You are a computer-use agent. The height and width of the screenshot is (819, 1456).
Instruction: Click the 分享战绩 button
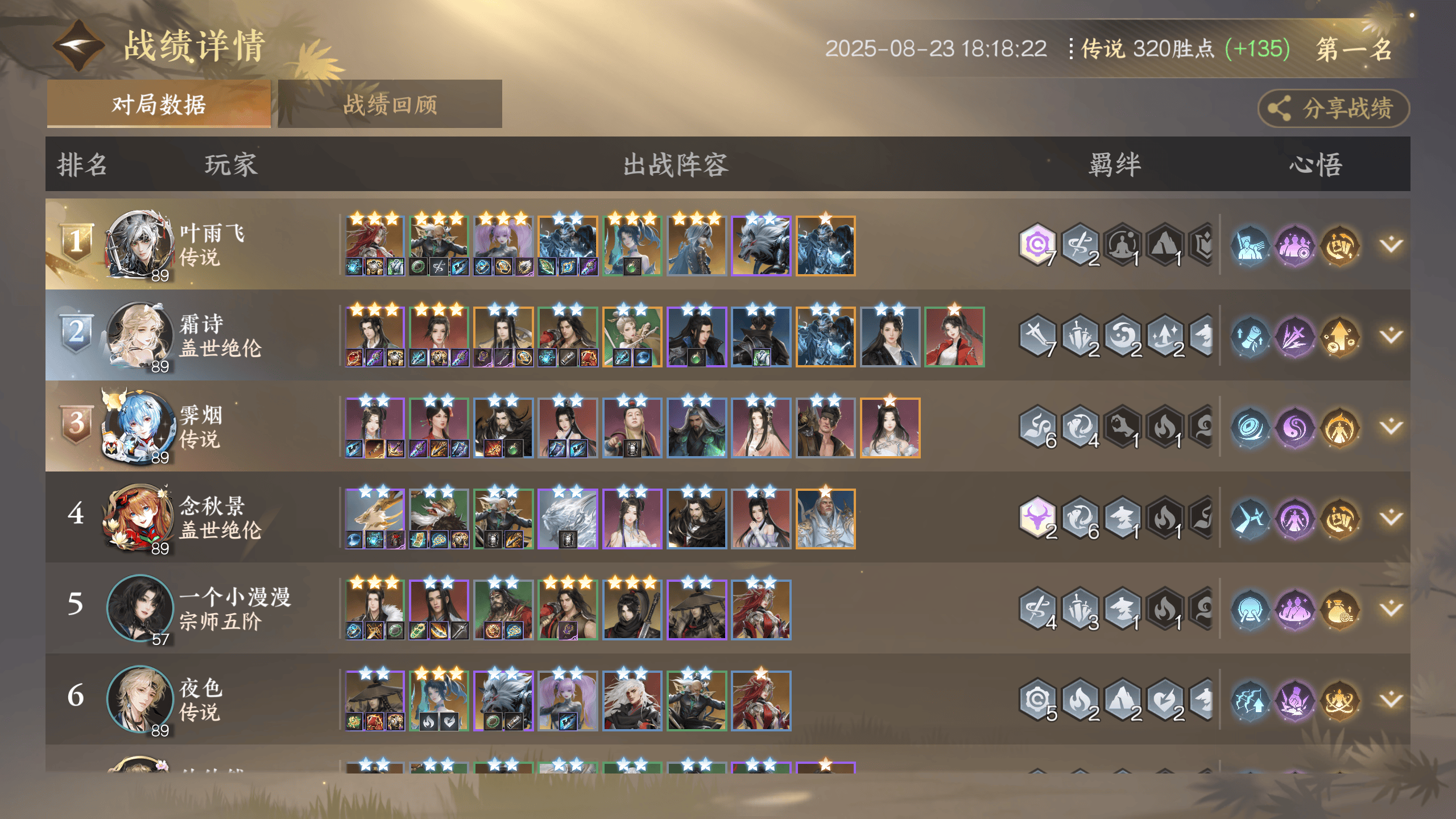[x=1334, y=108]
